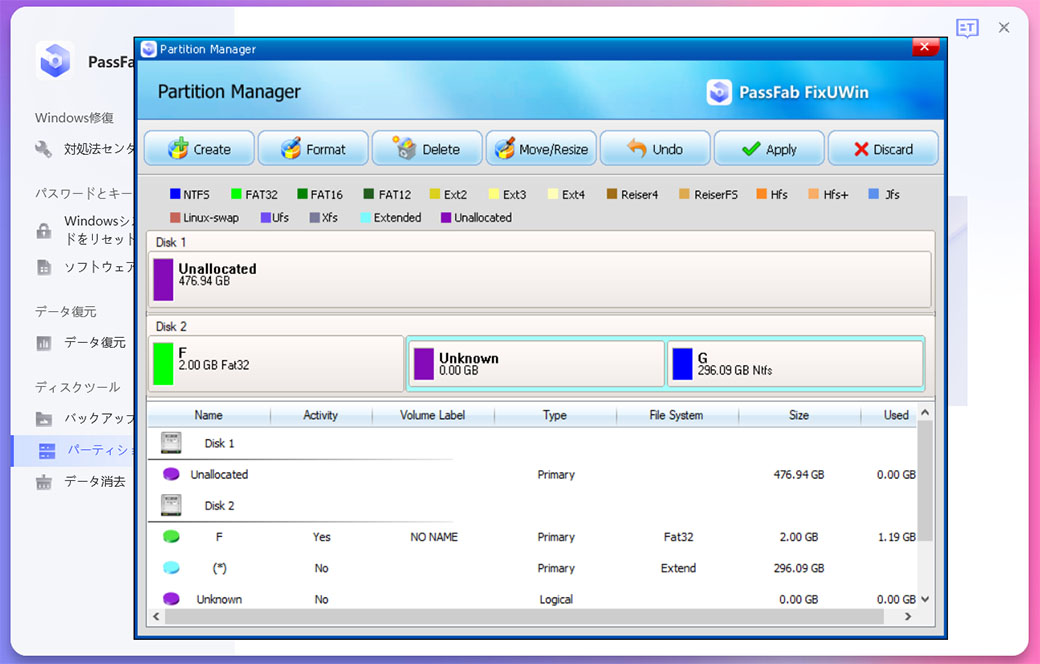Click the NTFS blue legend swatch
The image size is (1040, 664).
(x=175, y=195)
